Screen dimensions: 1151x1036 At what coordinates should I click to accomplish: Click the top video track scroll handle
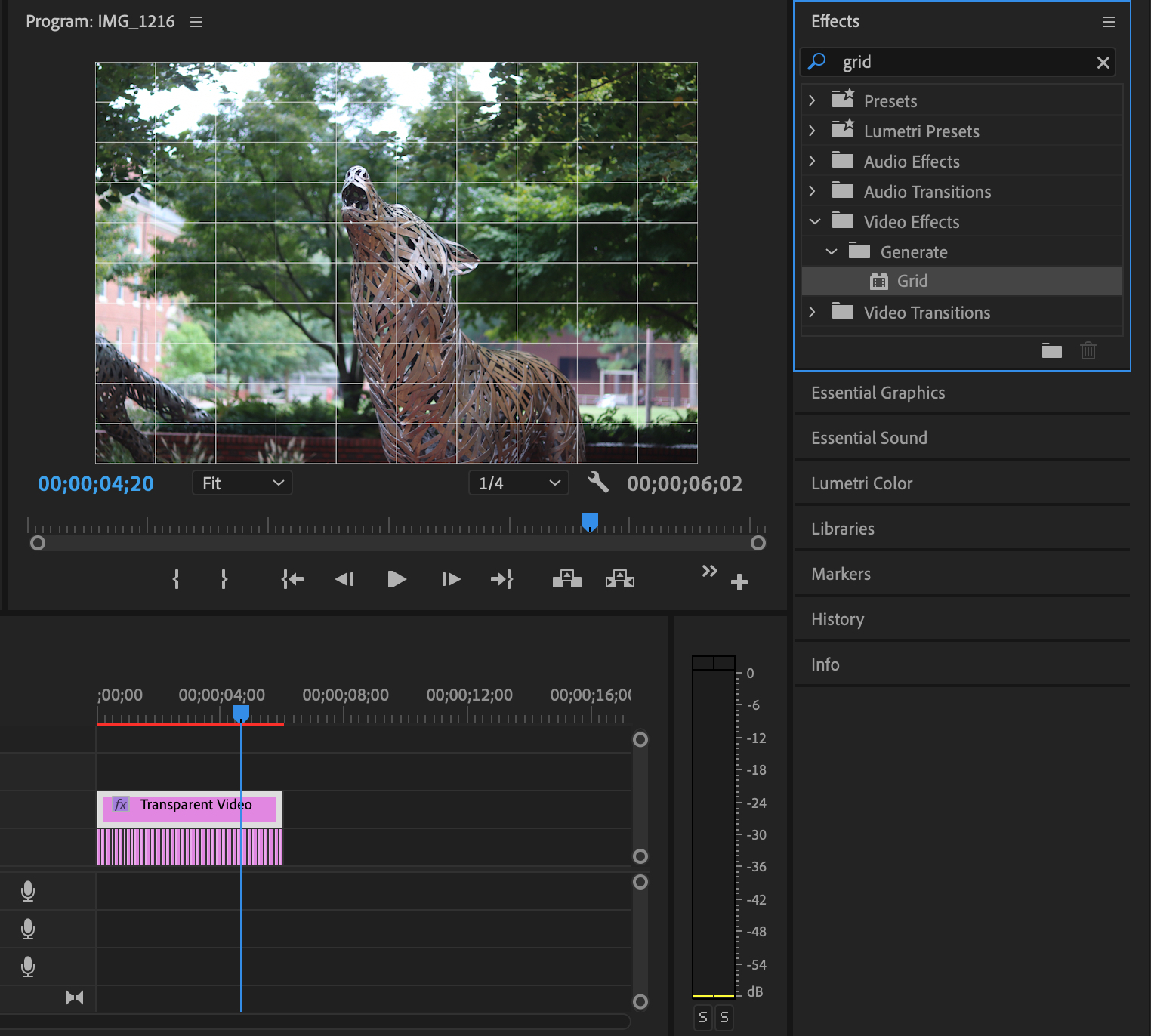[640, 739]
